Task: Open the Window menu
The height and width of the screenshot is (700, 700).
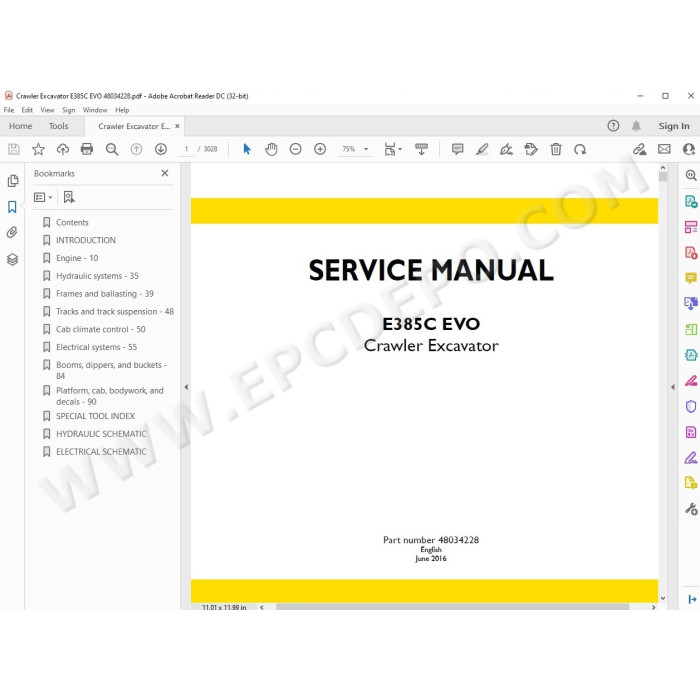Action: [x=95, y=110]
